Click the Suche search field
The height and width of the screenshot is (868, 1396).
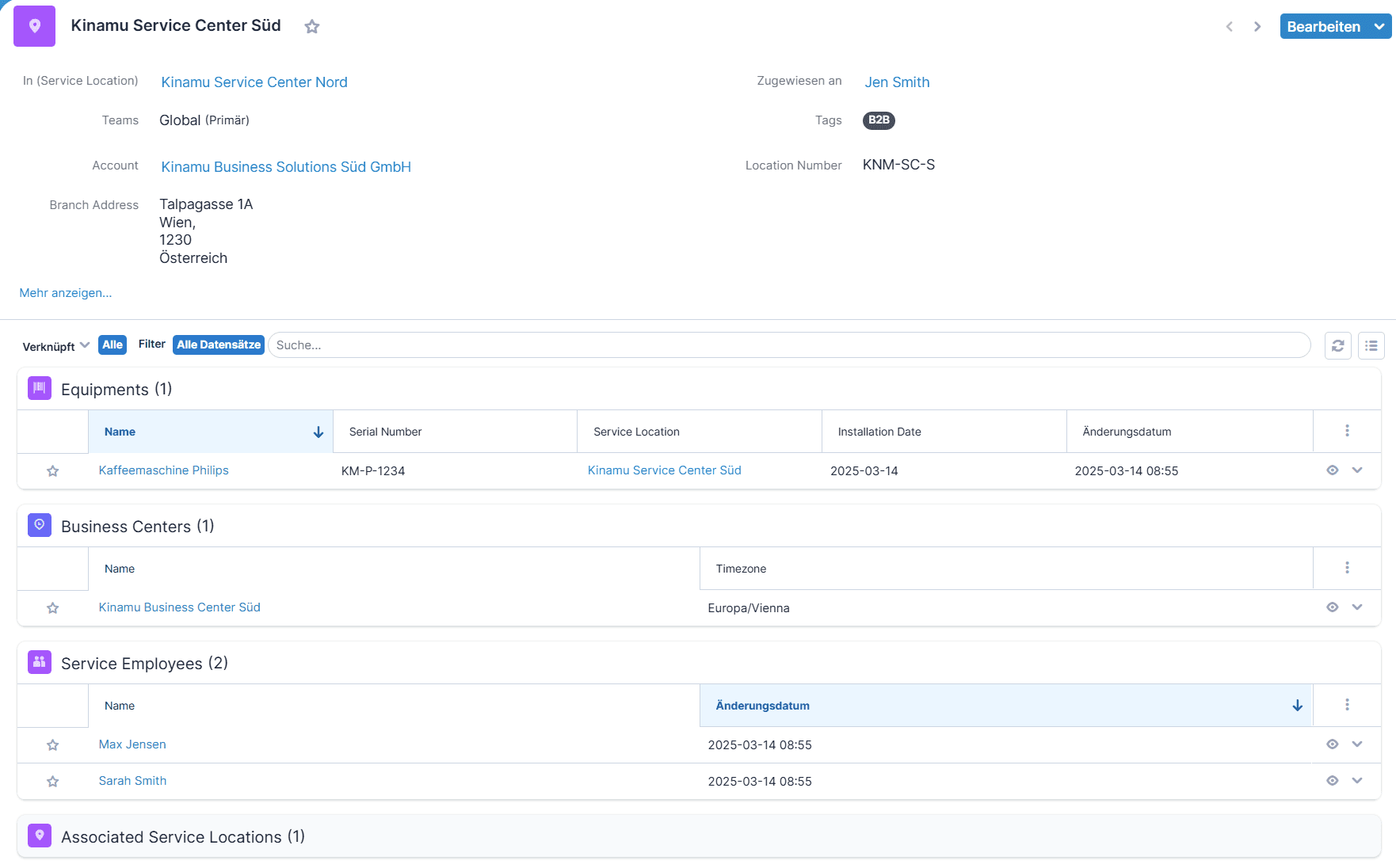tap(789, 345)
